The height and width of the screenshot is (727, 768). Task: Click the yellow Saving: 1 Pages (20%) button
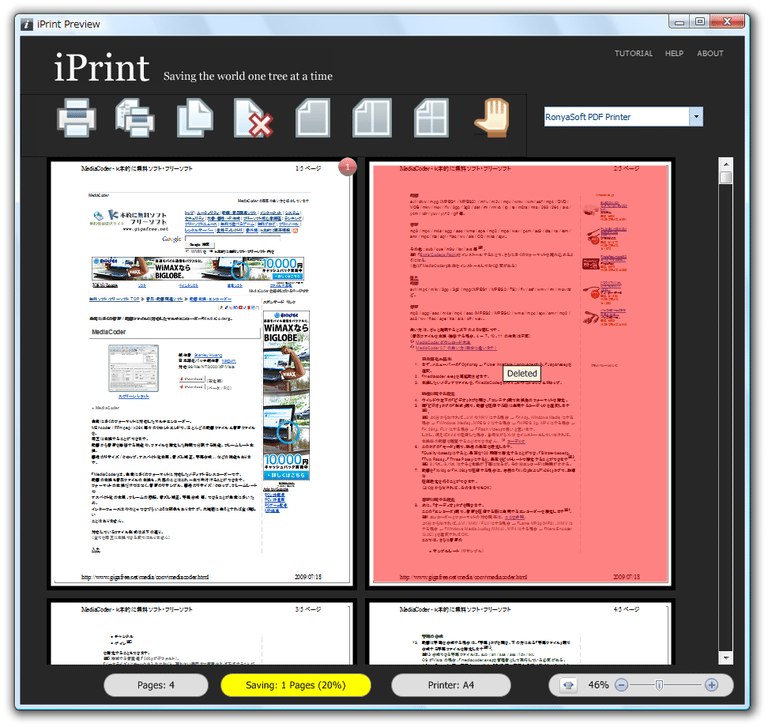[295, 685]
